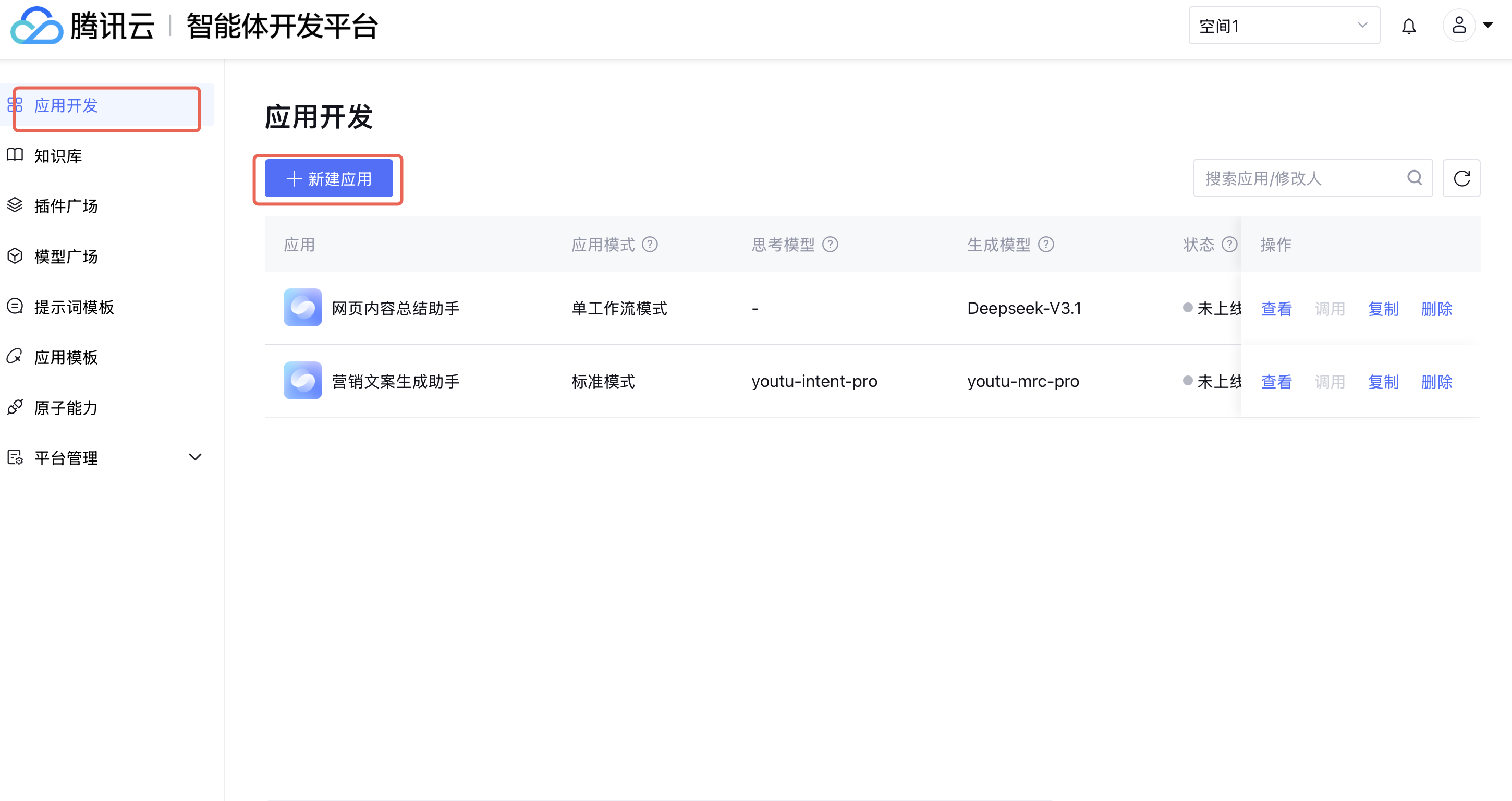
Task: Click help icon next to 思考模型
Action: [x=830, y=244]
